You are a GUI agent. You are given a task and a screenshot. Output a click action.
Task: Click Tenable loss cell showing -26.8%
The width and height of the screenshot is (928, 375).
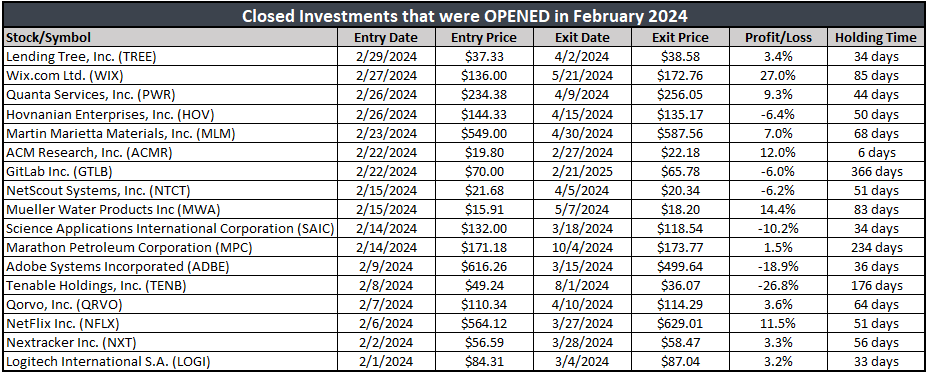[779, 286]
